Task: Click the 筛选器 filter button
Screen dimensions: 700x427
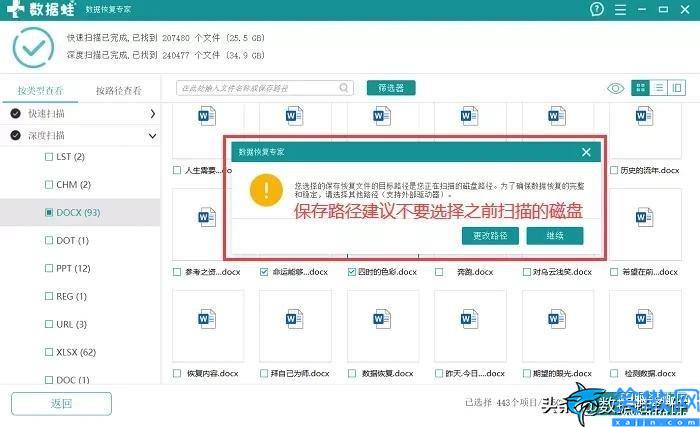Action: click(x=391, y=88)
